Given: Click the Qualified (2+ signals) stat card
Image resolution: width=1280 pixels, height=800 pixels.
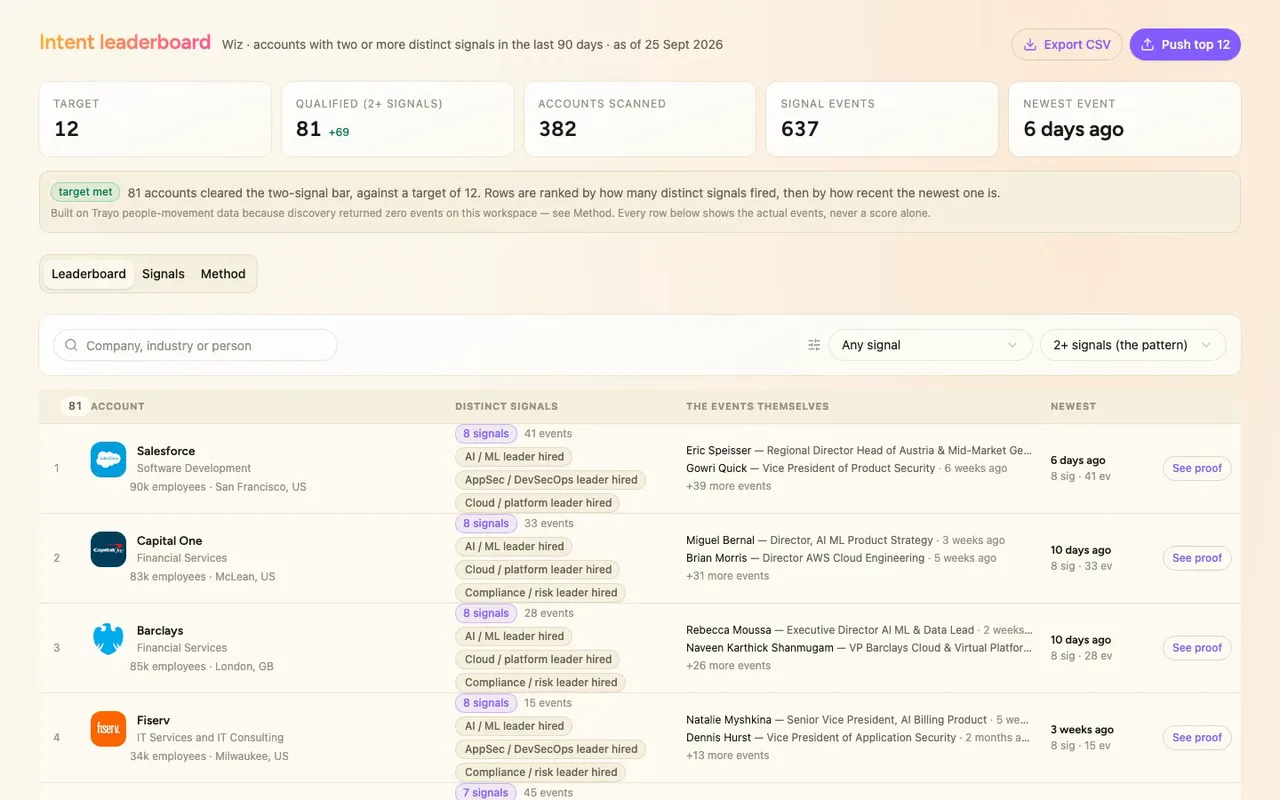Looking at the screenshot, I should 397,119.
